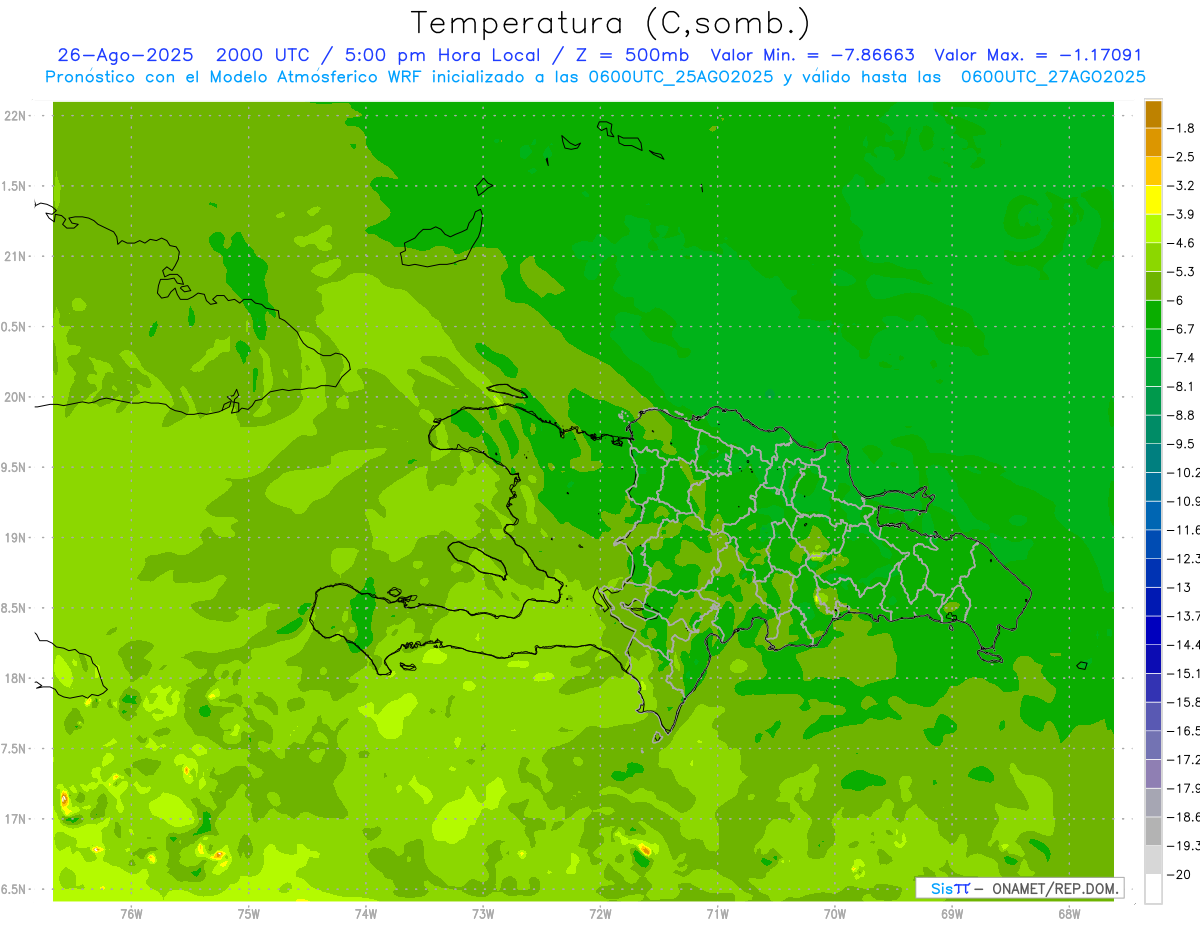This screenshot has width=1200, height=927.
Task: Click the "72W" longitude label
Action: click(600, 914)
